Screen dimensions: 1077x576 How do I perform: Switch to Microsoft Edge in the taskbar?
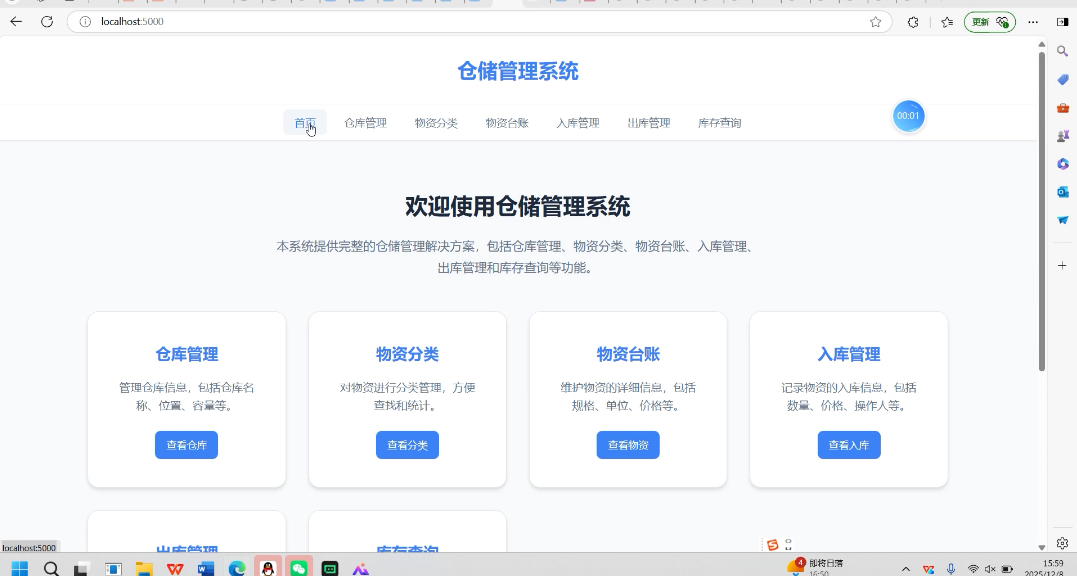[237, 568]
